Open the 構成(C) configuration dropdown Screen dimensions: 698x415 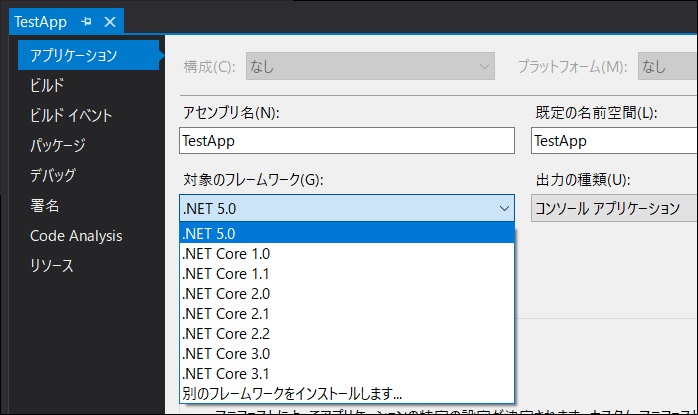(370, 66)
